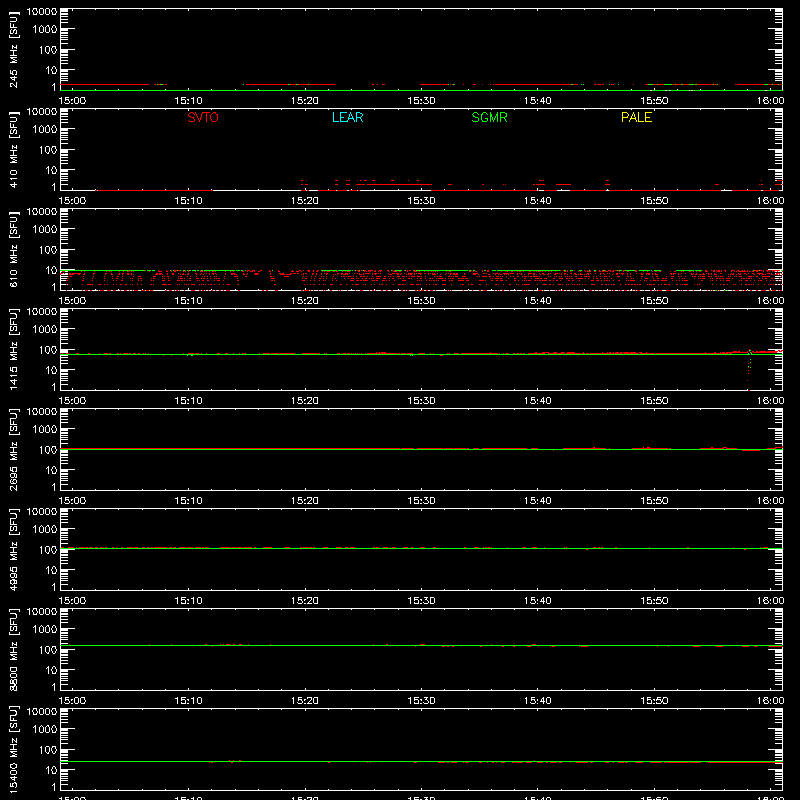Click the 10 tick of the 15400 MHz axis
The width and height of the screenshot is (800, 800).
point(51,770)
